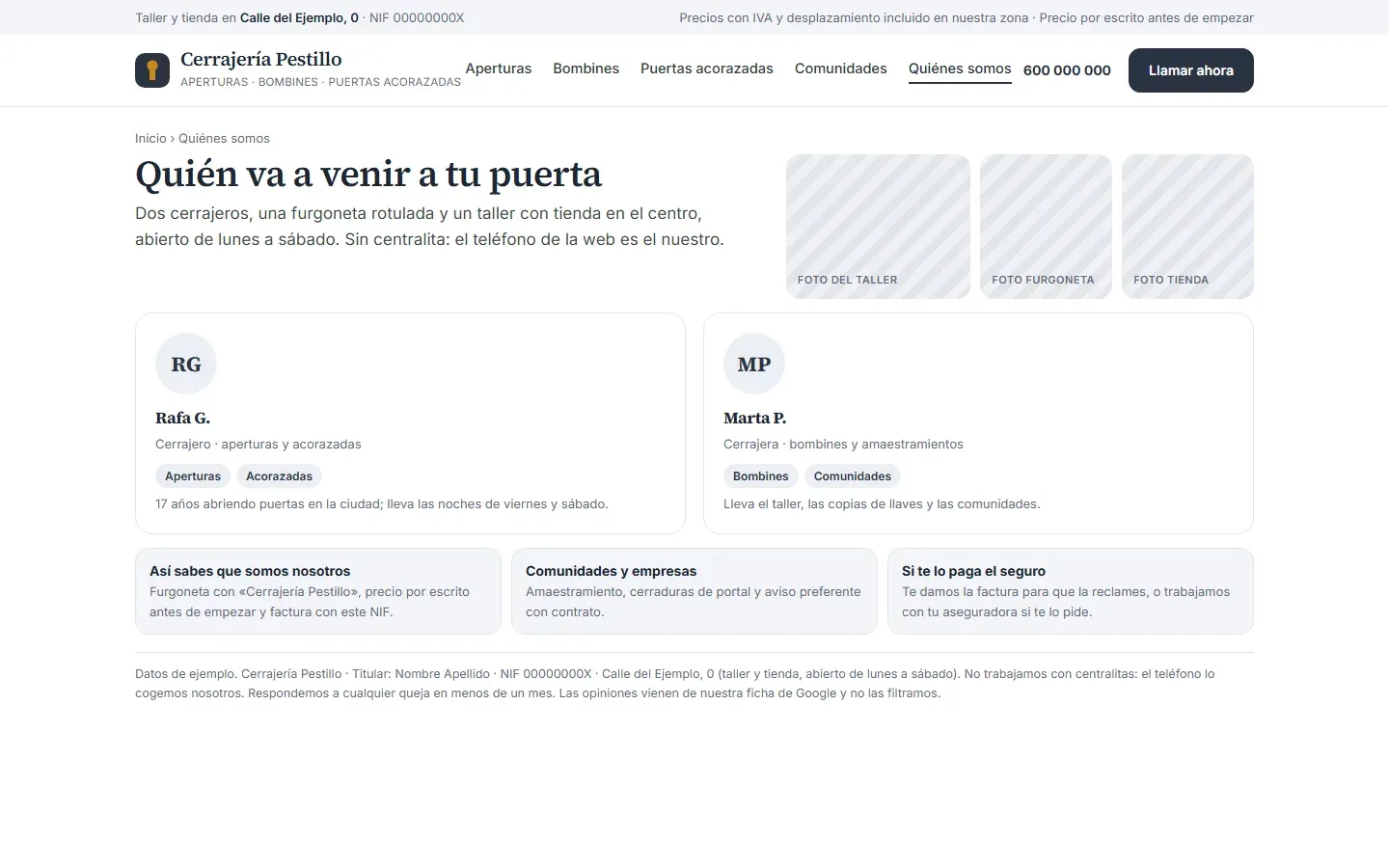Open the Aperturas nav item
The height and width of the screenshot is (868, 1389).
pyautogui.click(x=499, y=68)
